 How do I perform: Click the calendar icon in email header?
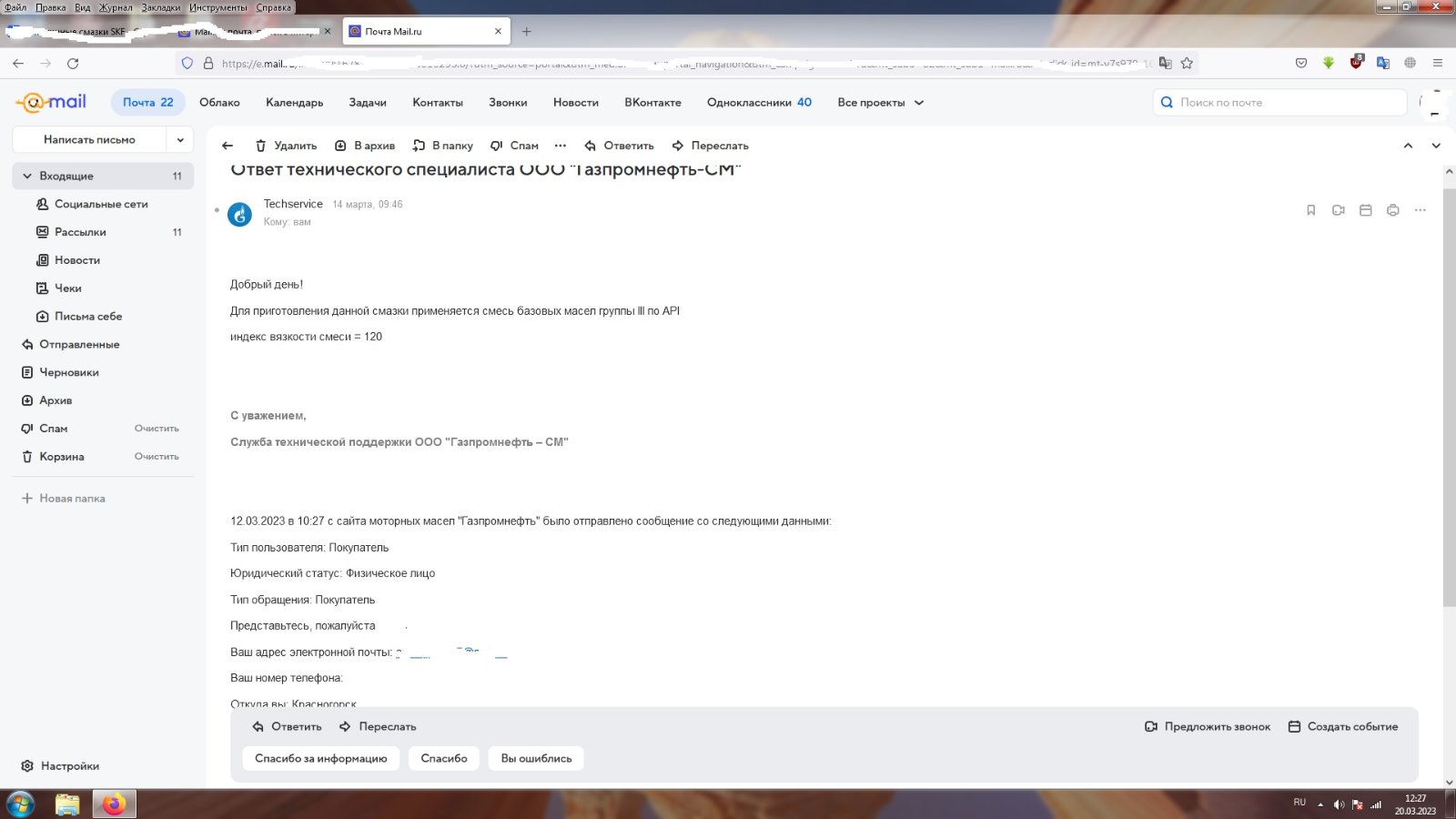tap(1365, 210)
